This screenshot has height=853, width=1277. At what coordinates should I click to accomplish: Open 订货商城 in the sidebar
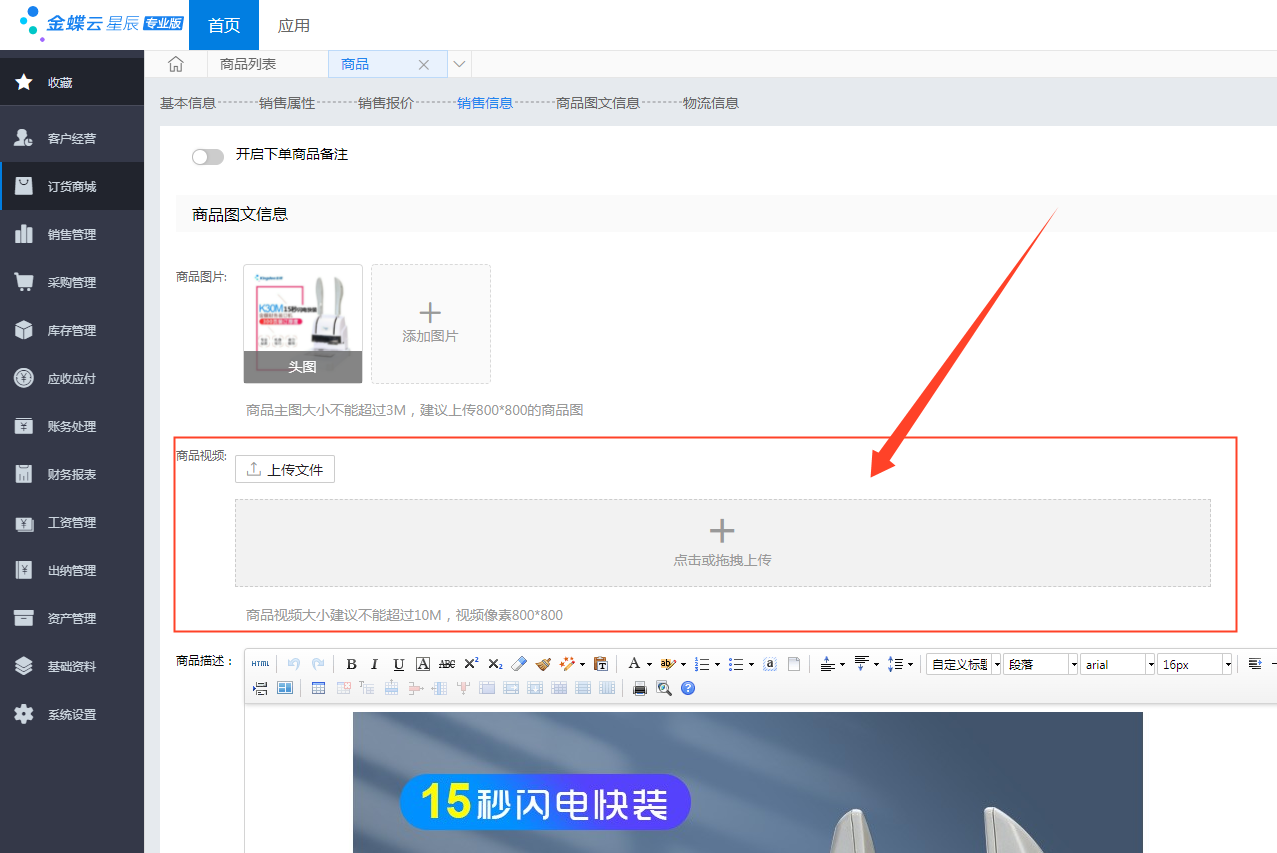pos(72,186)
